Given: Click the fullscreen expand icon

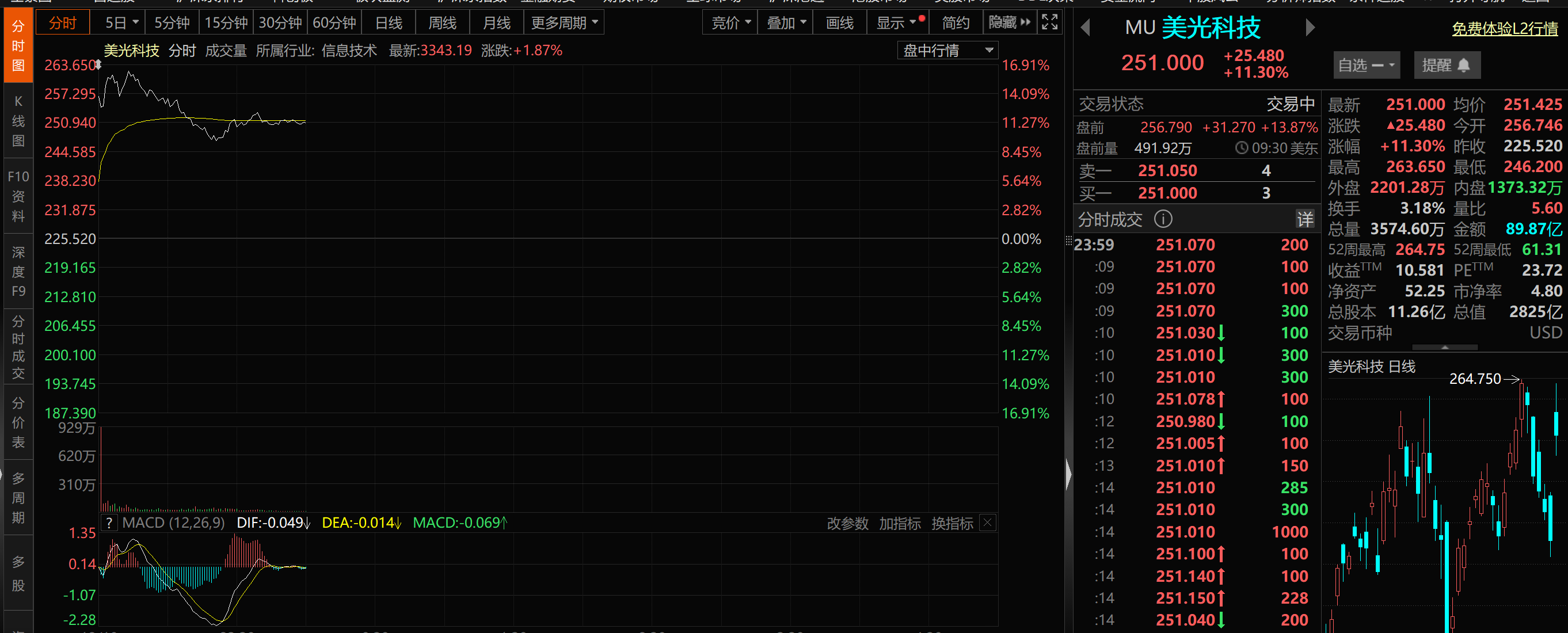Looking at the screenshot, I should (1049, 22).
